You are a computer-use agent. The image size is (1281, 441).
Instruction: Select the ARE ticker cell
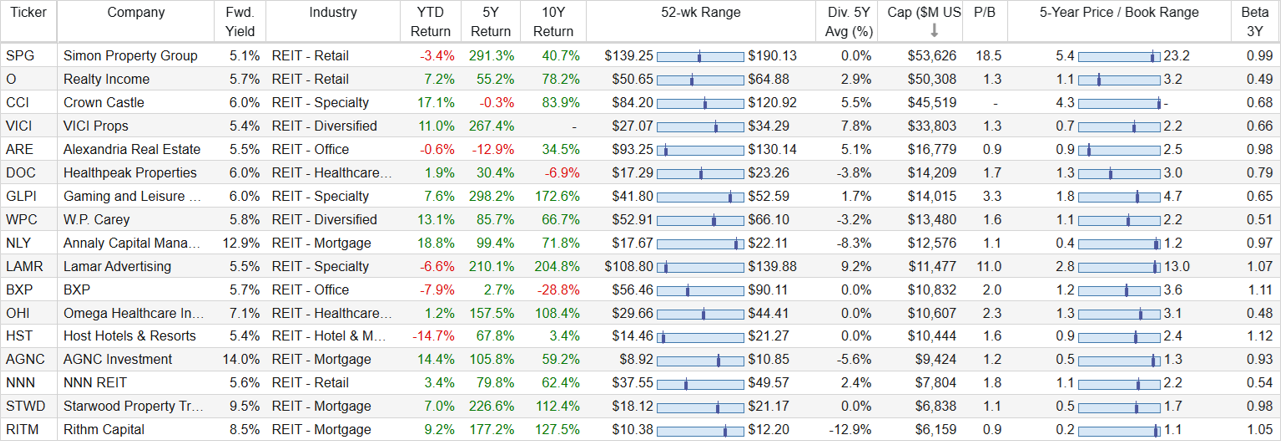point(29,149)
